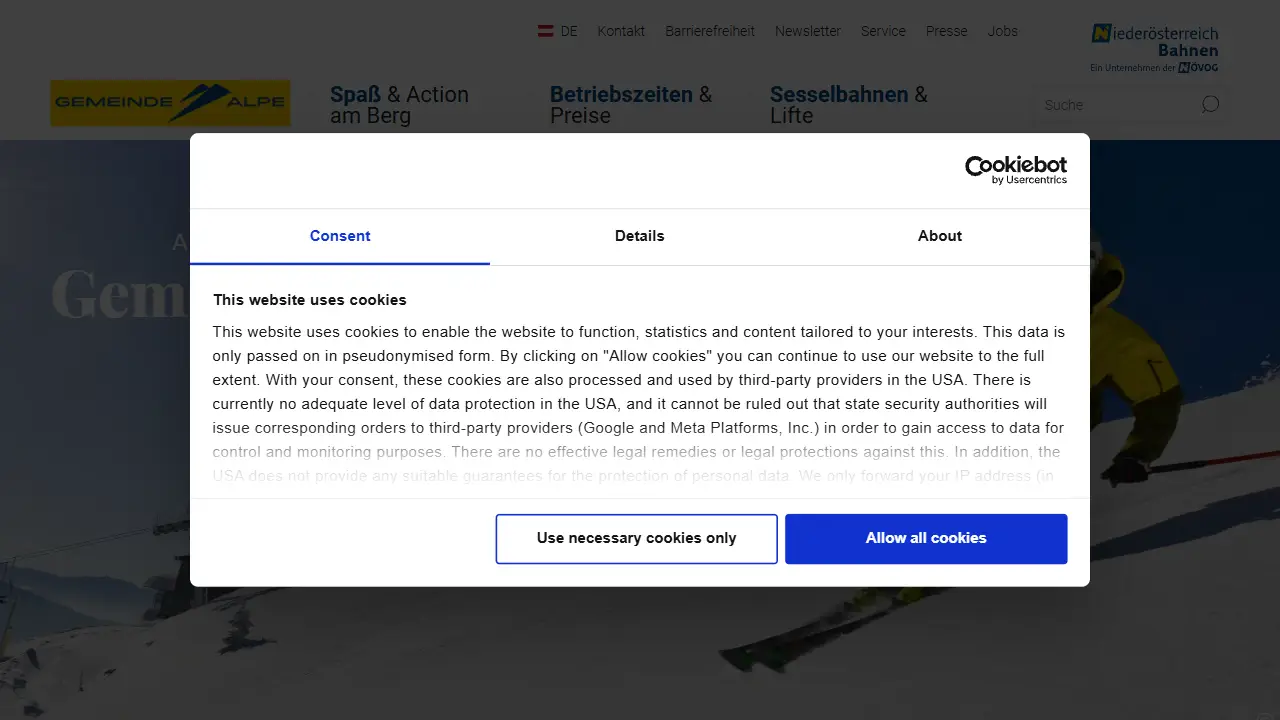Switch to the About tab
Viewport: 1280px width, 720px height.
pos(940,236)
